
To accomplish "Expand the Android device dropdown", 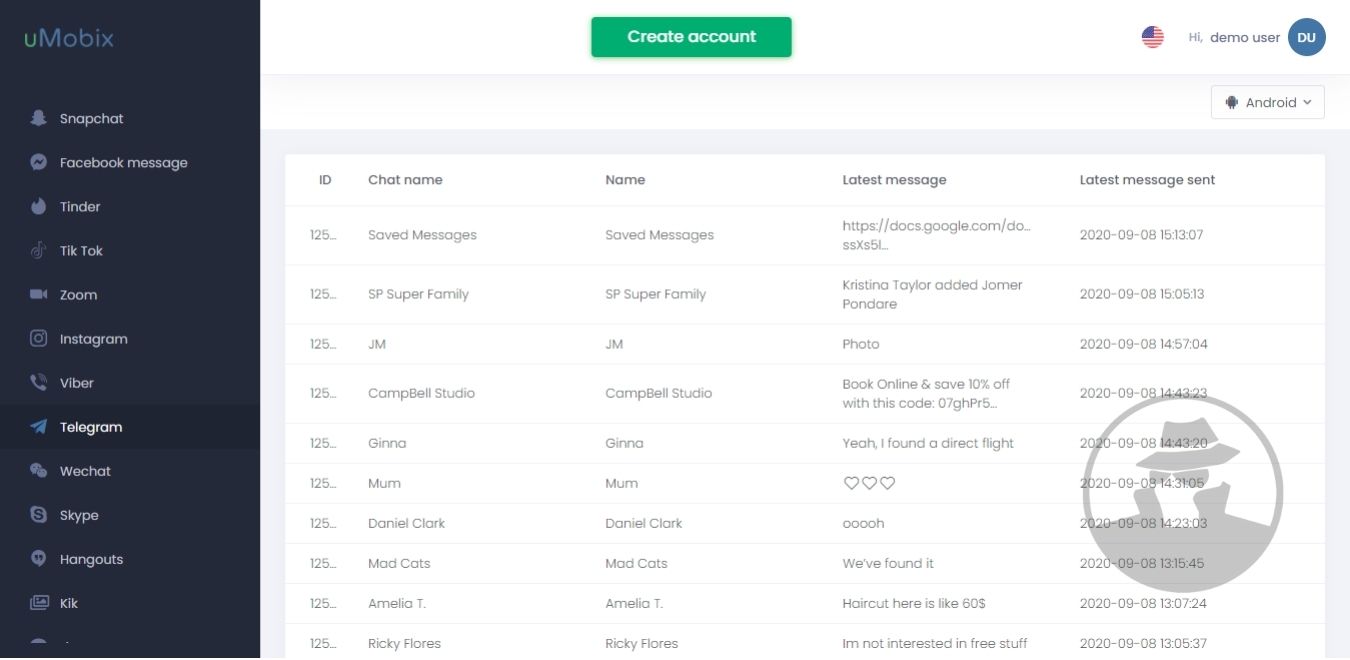I will point(1267,102).
